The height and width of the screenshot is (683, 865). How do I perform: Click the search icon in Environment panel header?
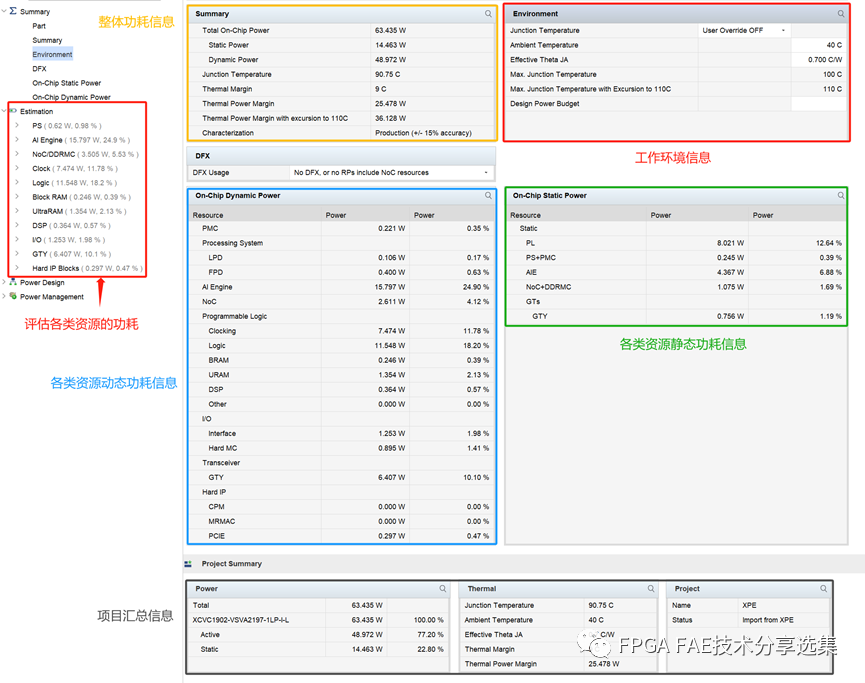tap(840, 14)
